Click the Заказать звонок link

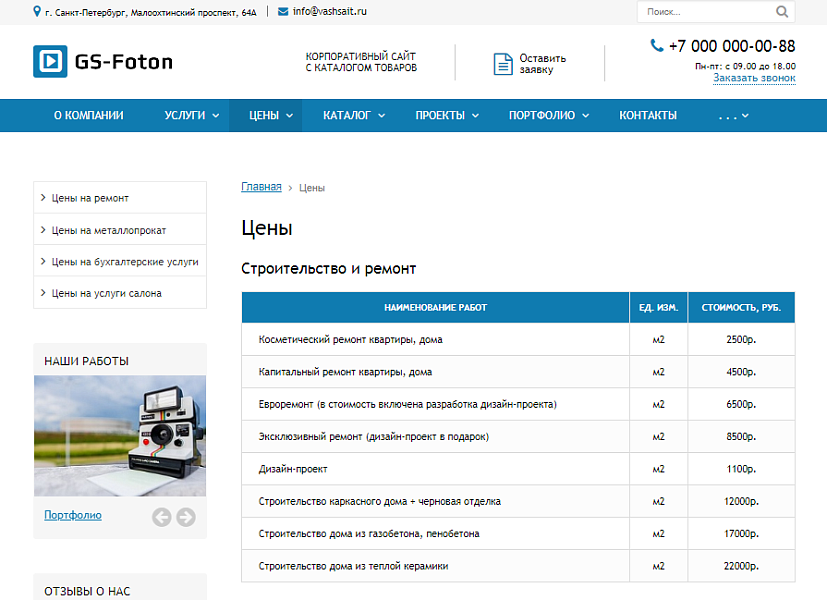[x=754, y=78]
